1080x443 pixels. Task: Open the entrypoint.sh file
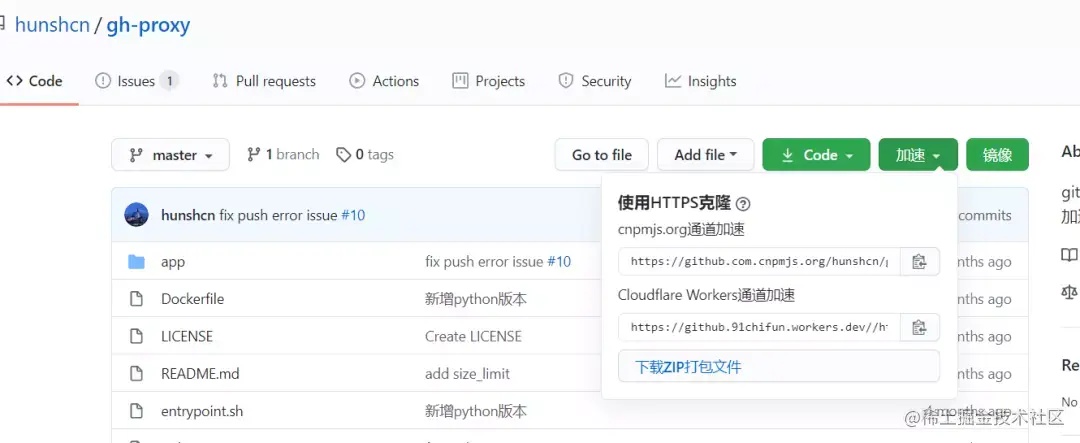202,411
